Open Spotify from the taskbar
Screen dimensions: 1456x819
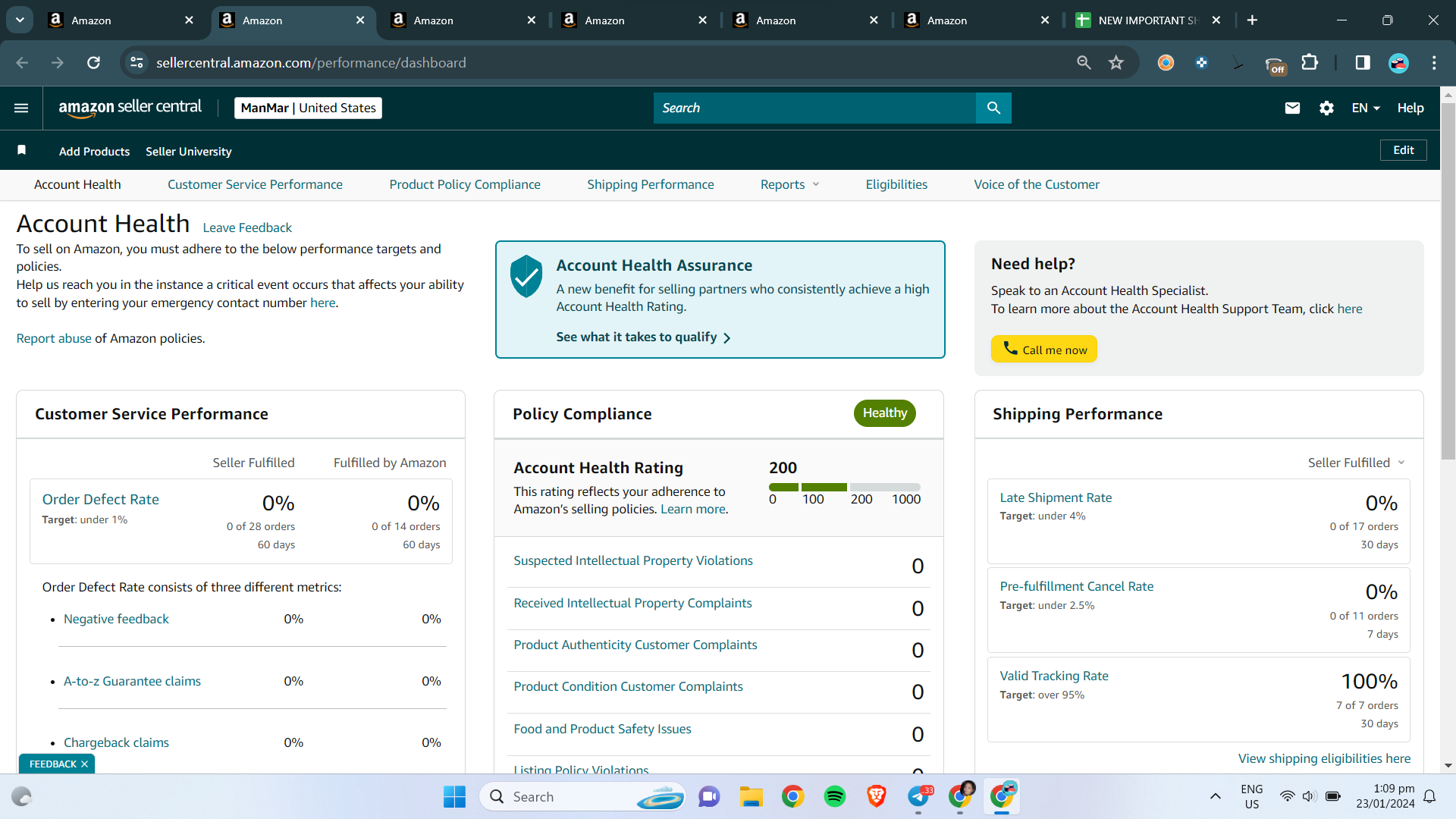click(x=835, y=797)
